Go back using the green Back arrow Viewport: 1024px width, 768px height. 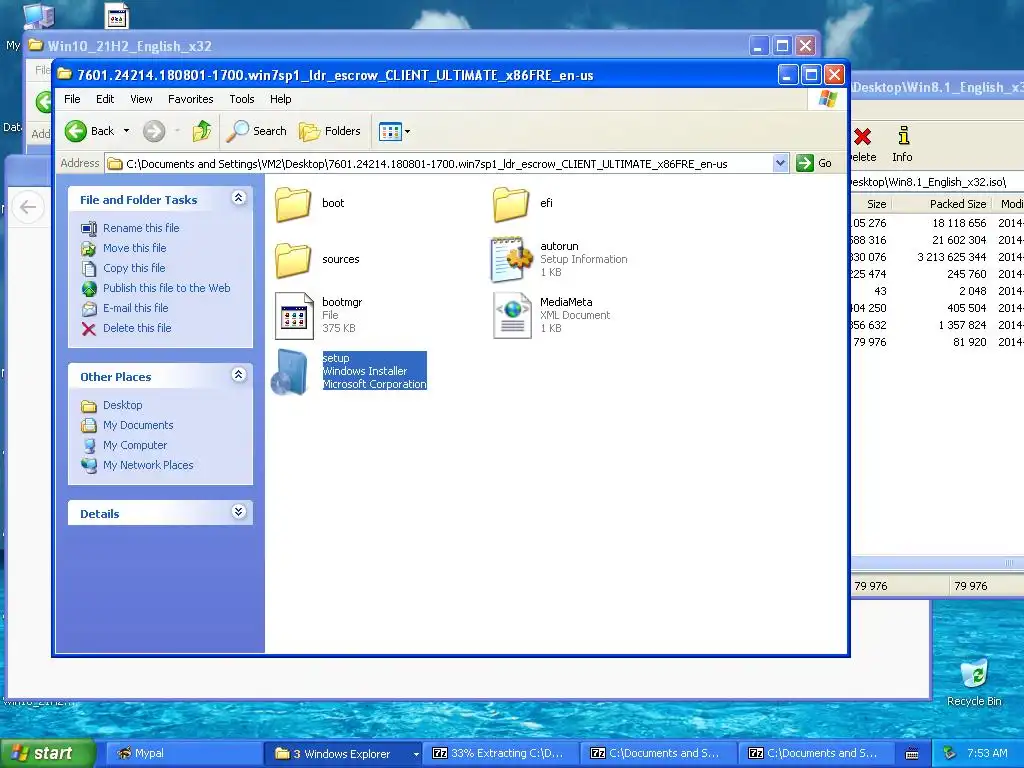(x=76, y=131)
